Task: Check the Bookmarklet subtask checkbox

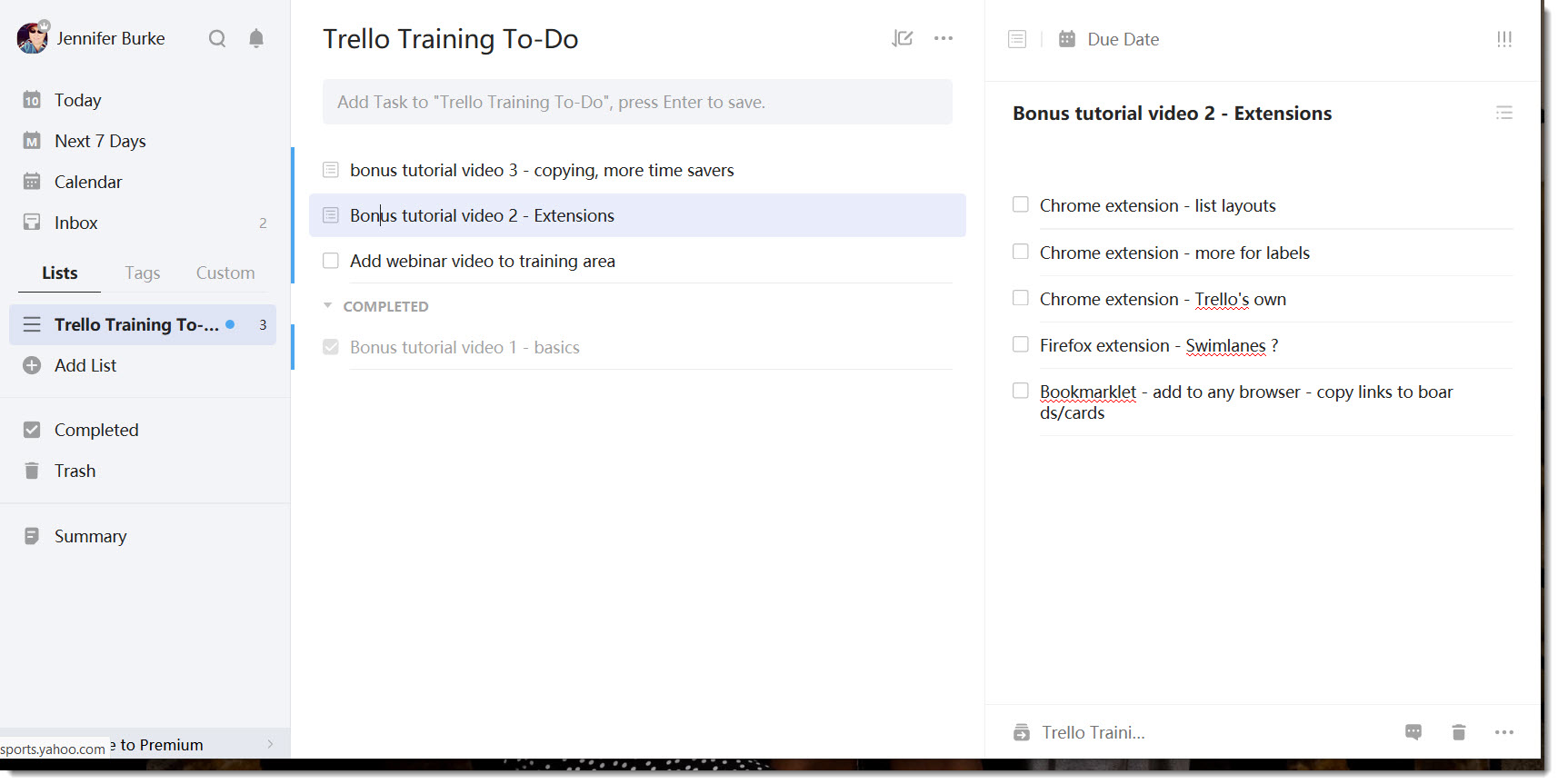Action: coord(1021,391)
